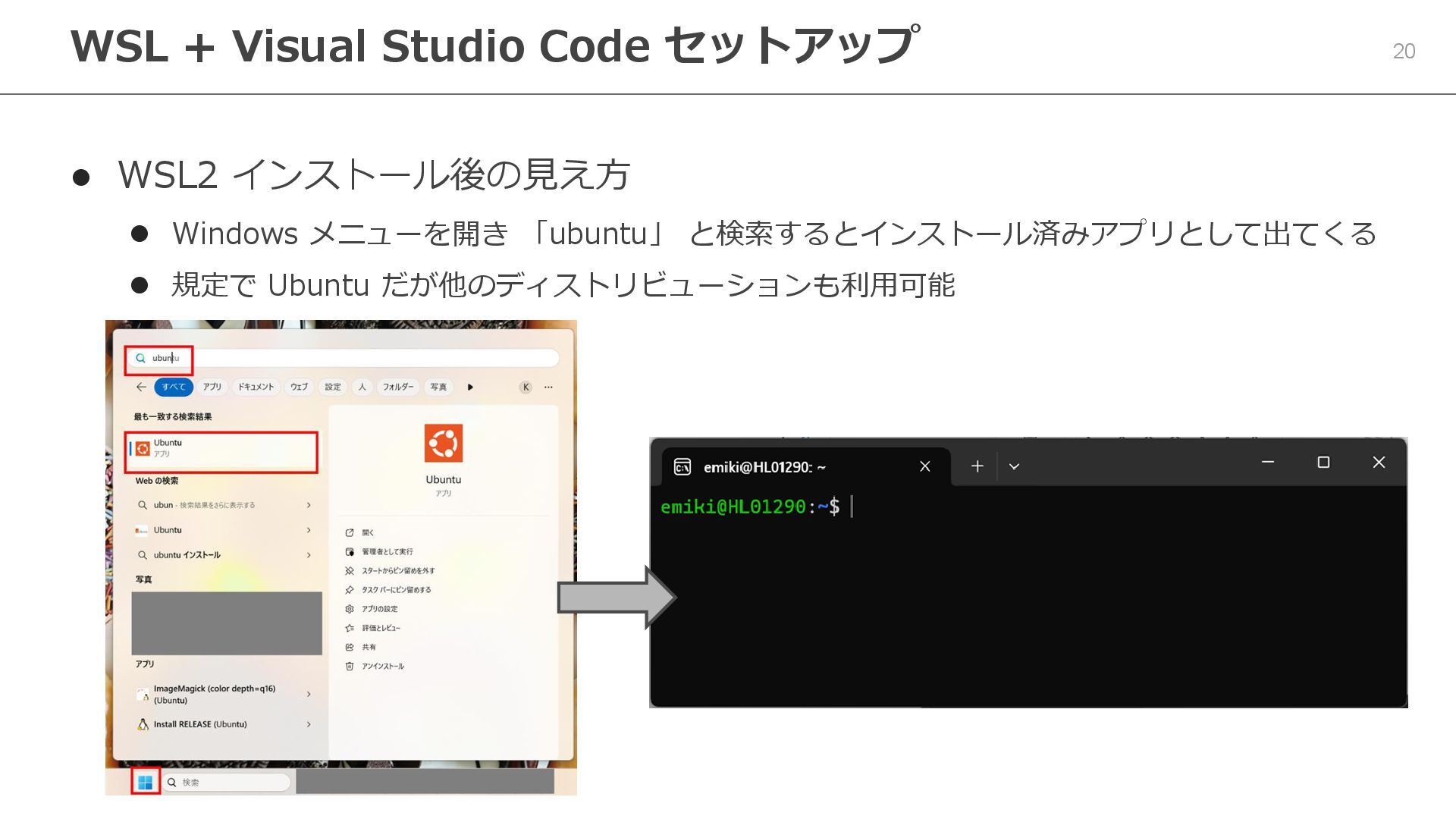This screenshot has width=1456, height=819.
Task: Open アプリの設定 option
Action: 380,608
